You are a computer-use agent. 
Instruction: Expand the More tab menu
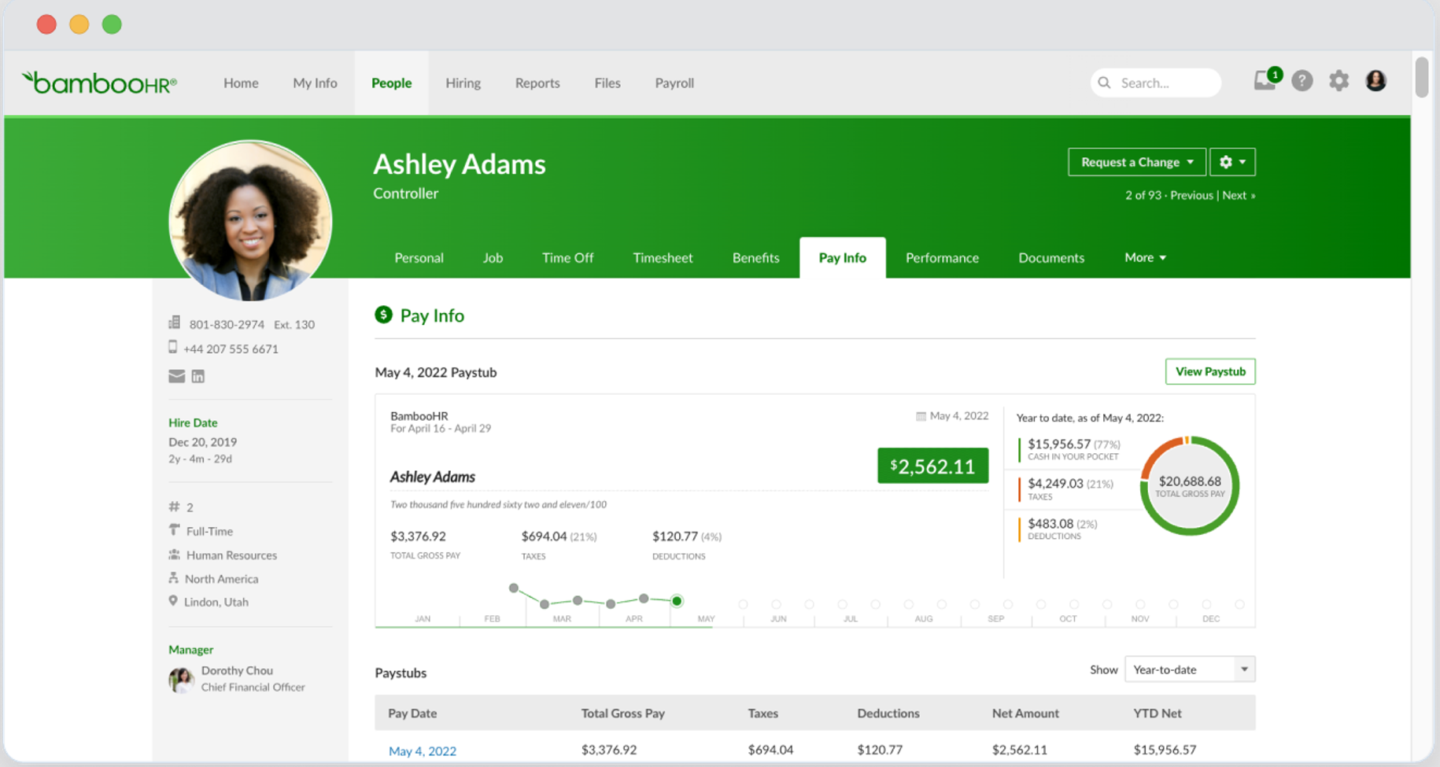[1145, 257]
